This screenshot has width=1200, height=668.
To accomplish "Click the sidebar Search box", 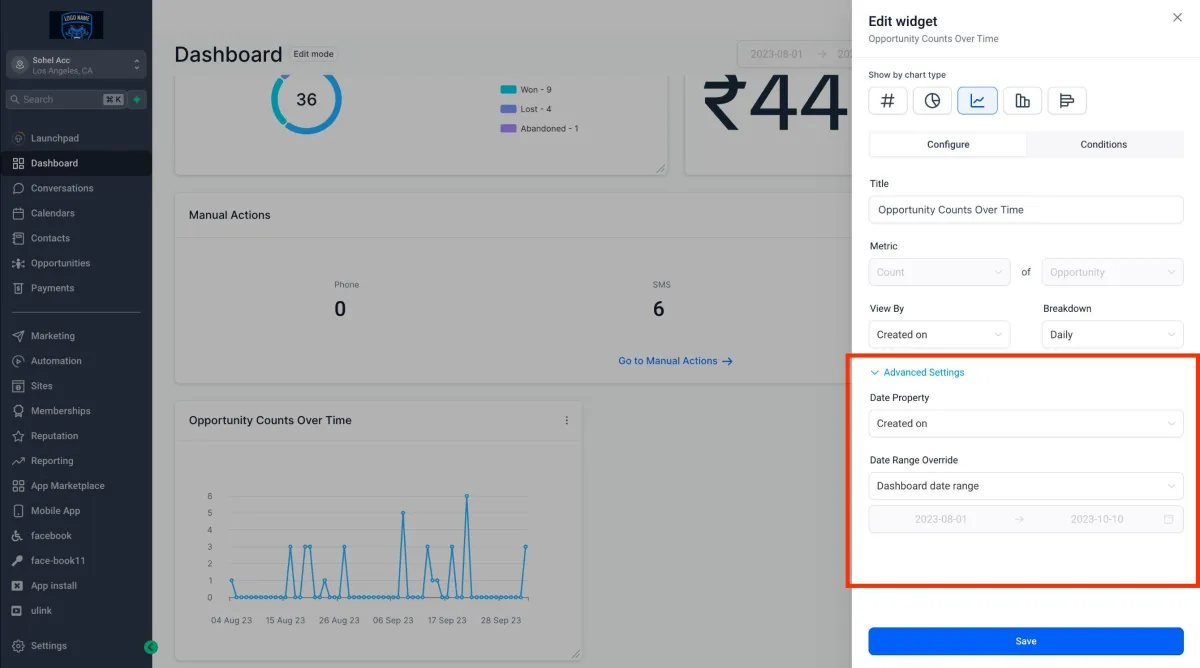I will click(x=65, y=99).
